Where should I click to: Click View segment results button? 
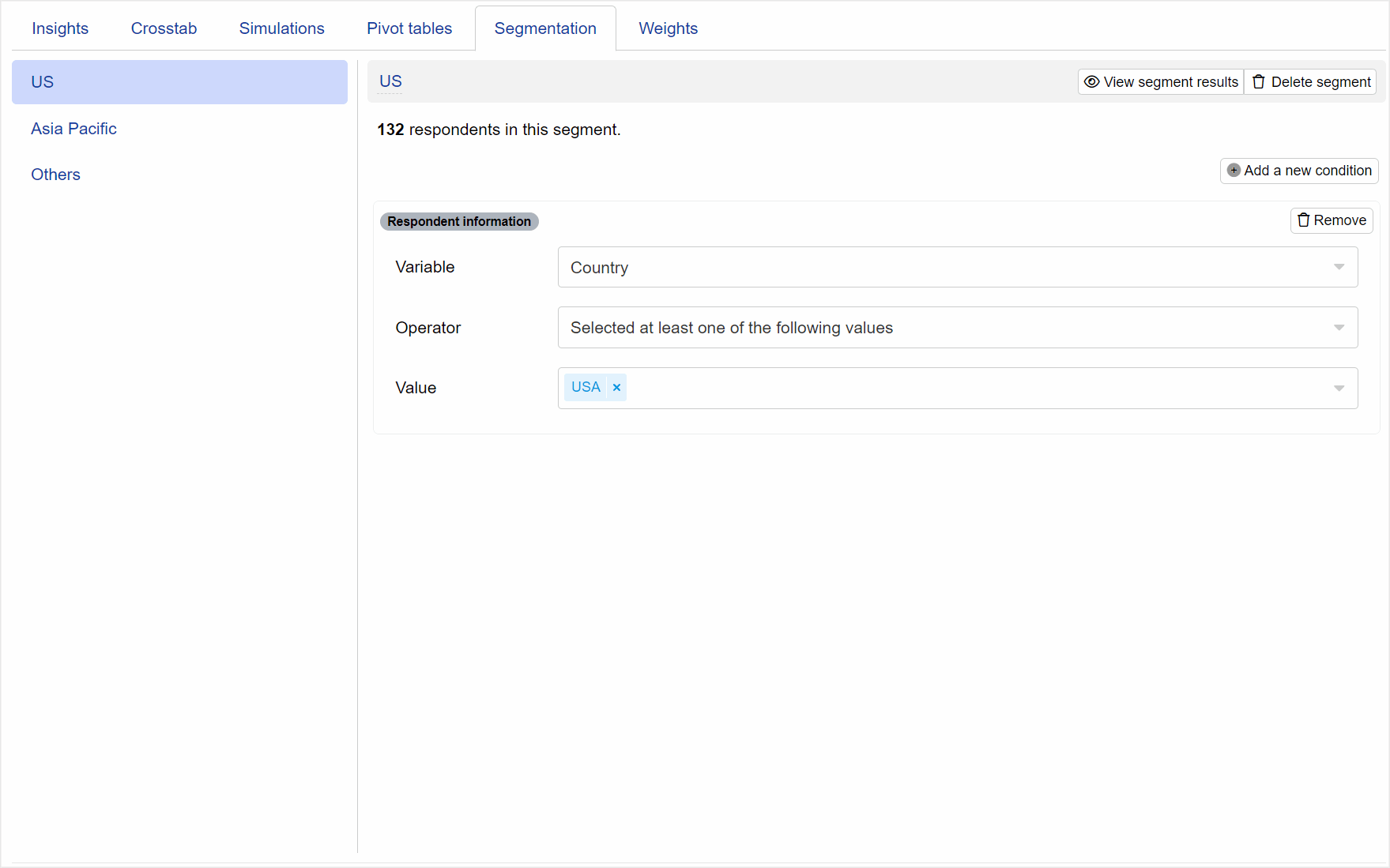click(1160, 82)
